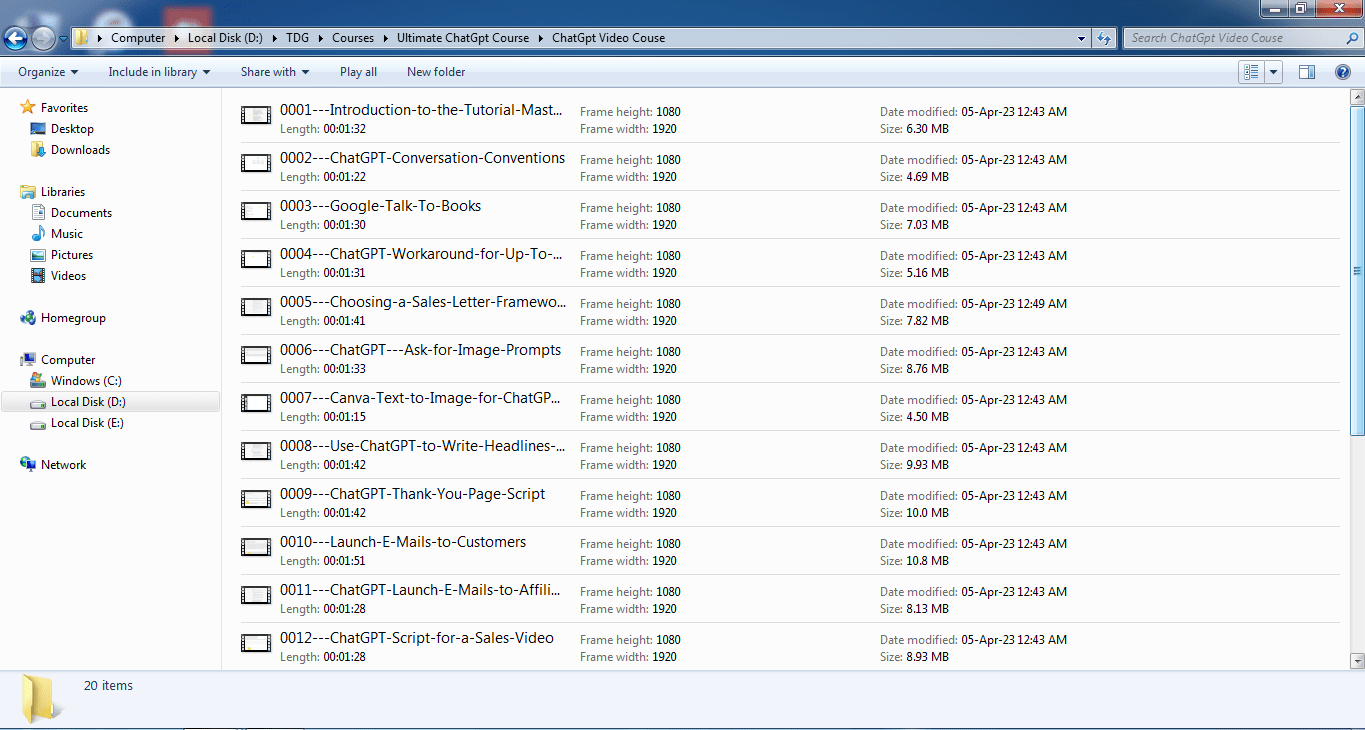Open the Desktop favorite
1365x730 pixels.
click(72, 129)
